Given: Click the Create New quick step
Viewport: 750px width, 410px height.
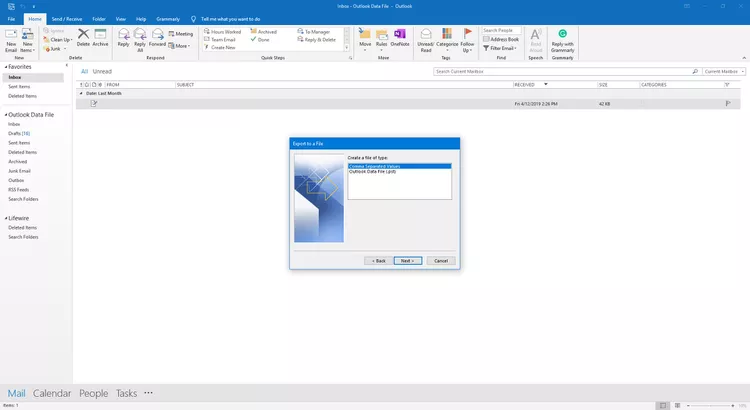Looking at the screenshot, I should [220, 47].
